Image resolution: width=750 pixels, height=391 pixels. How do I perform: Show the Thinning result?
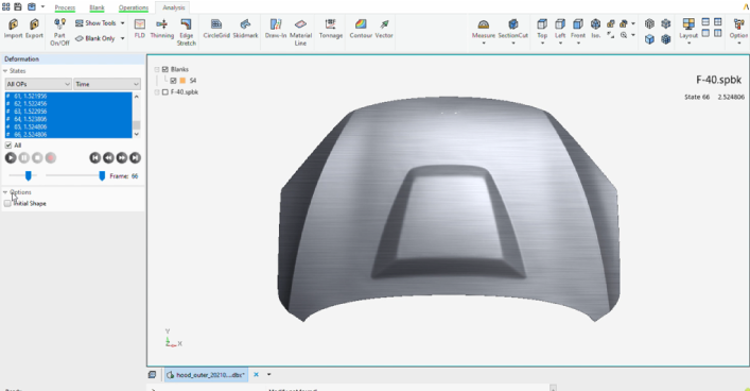(162, 29)
